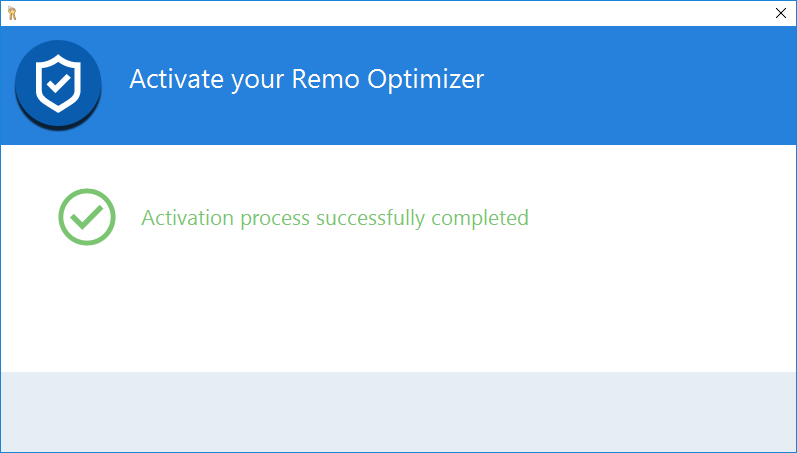Click the blank white area below the message
The width and height of the screenshot is (797, 453).
398,310
